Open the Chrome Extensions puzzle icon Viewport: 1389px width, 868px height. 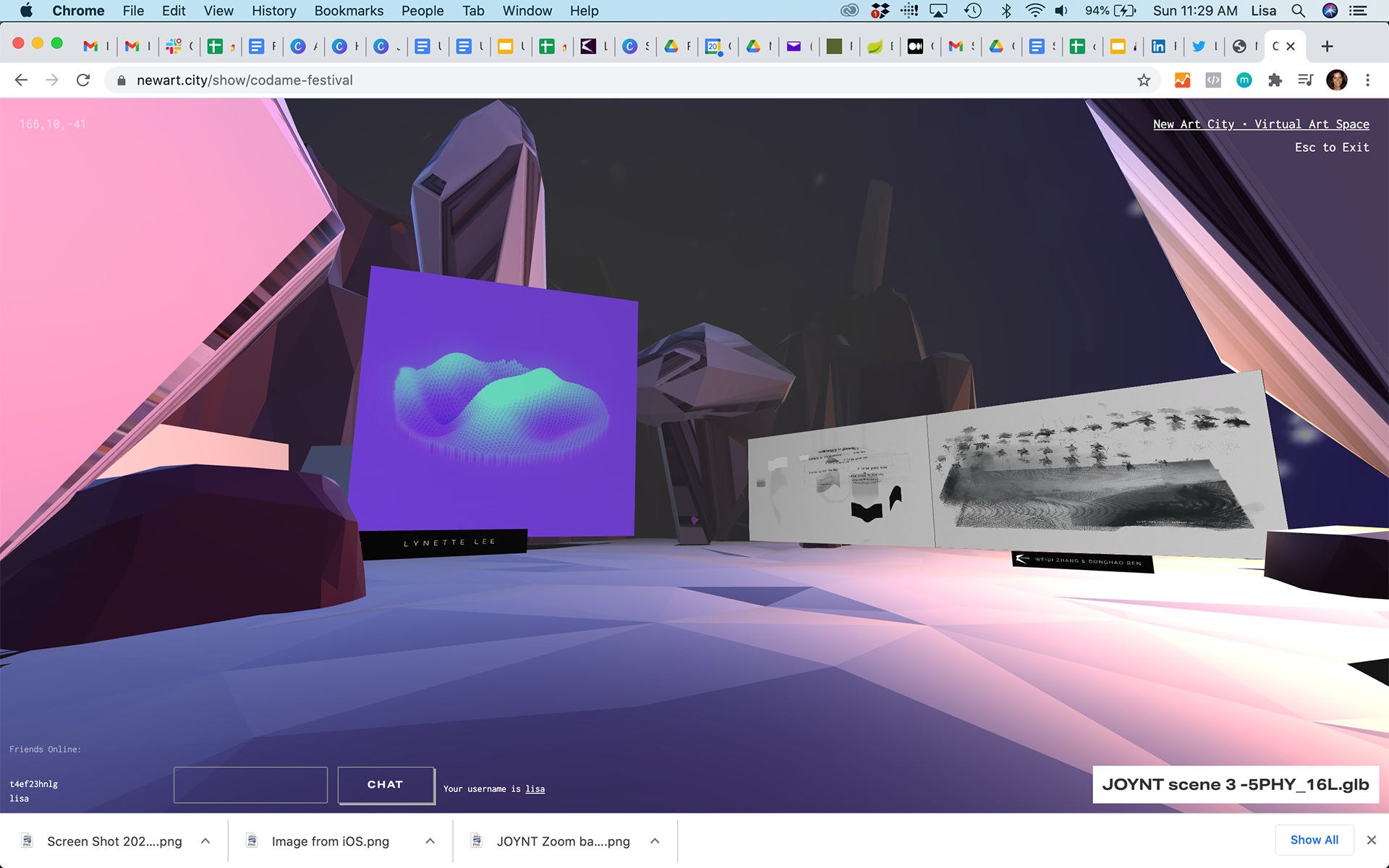pos(1275,80)
